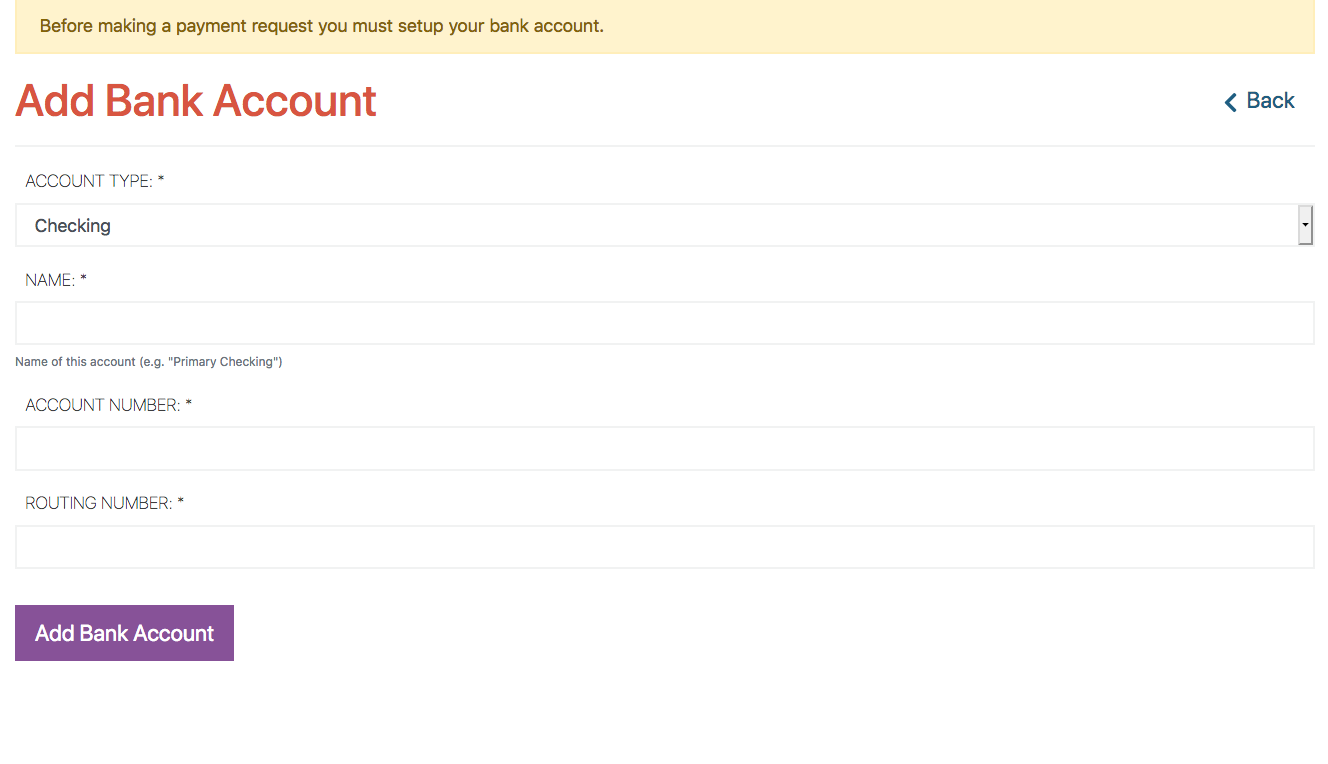Select the Checking text in account type
Screen dimensions: 1328x764
click(x=73, y=226)
